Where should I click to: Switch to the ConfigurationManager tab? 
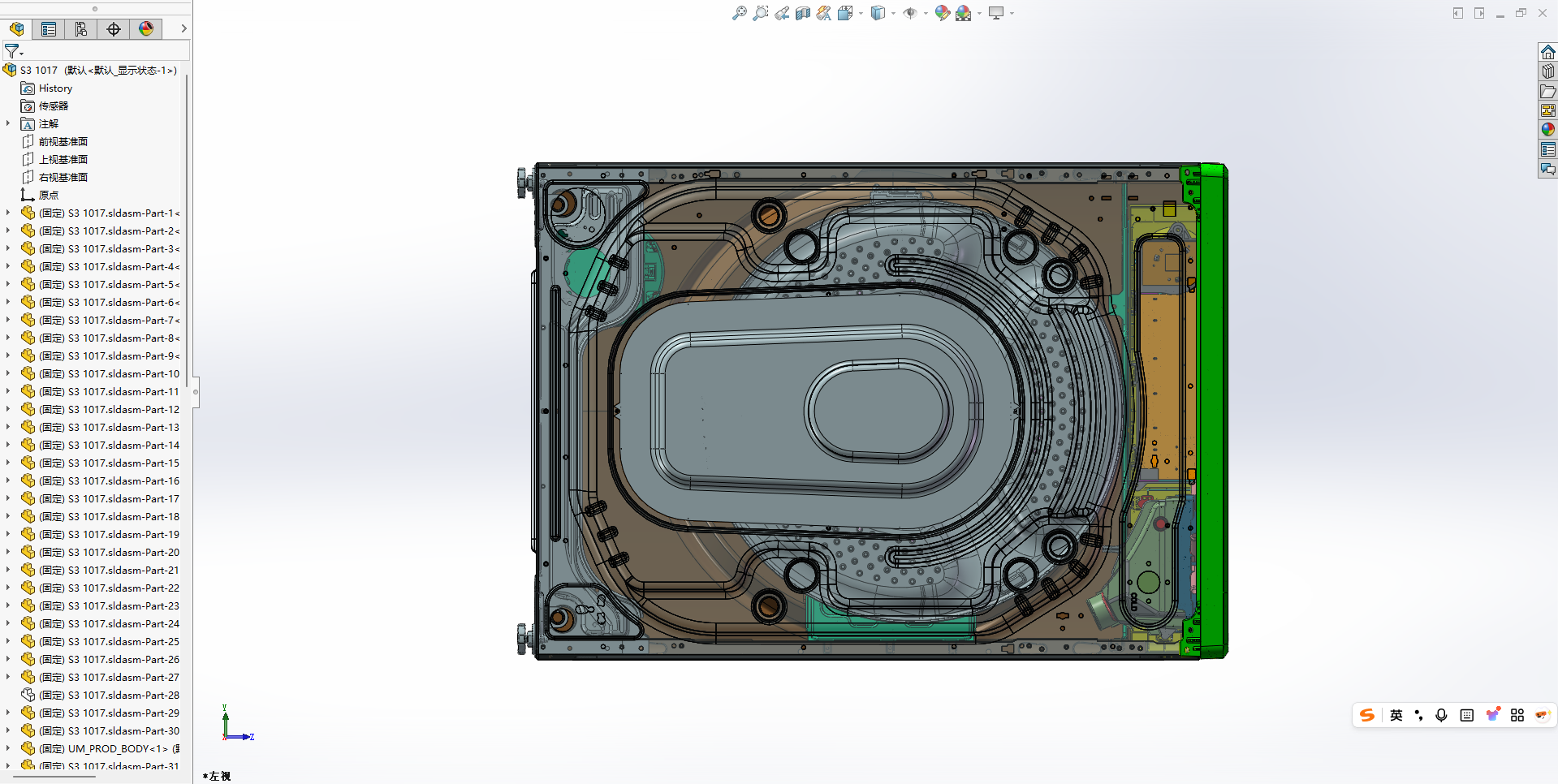click(x=81, y=29)
